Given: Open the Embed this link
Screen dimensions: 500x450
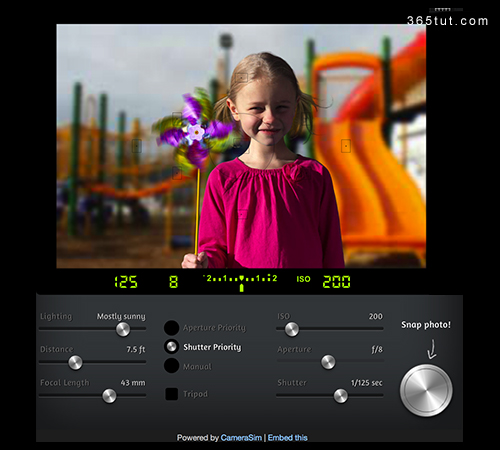Looking at the screenshot, I should coord(287,438).
